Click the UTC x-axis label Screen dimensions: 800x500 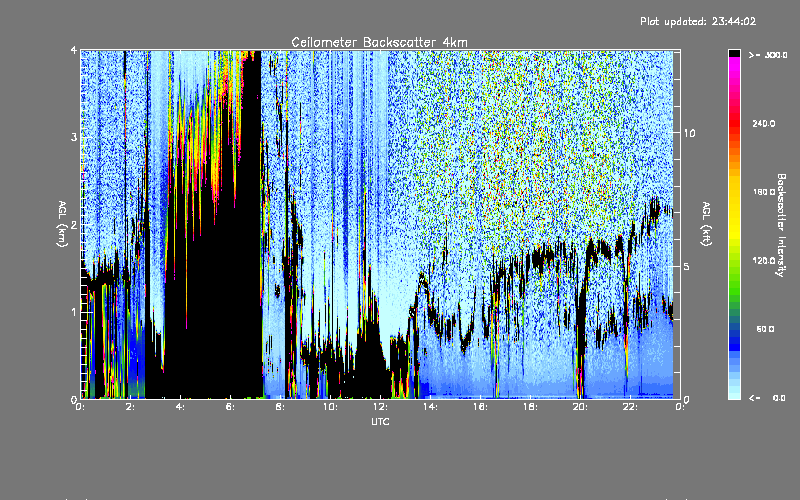click(380, 421)
